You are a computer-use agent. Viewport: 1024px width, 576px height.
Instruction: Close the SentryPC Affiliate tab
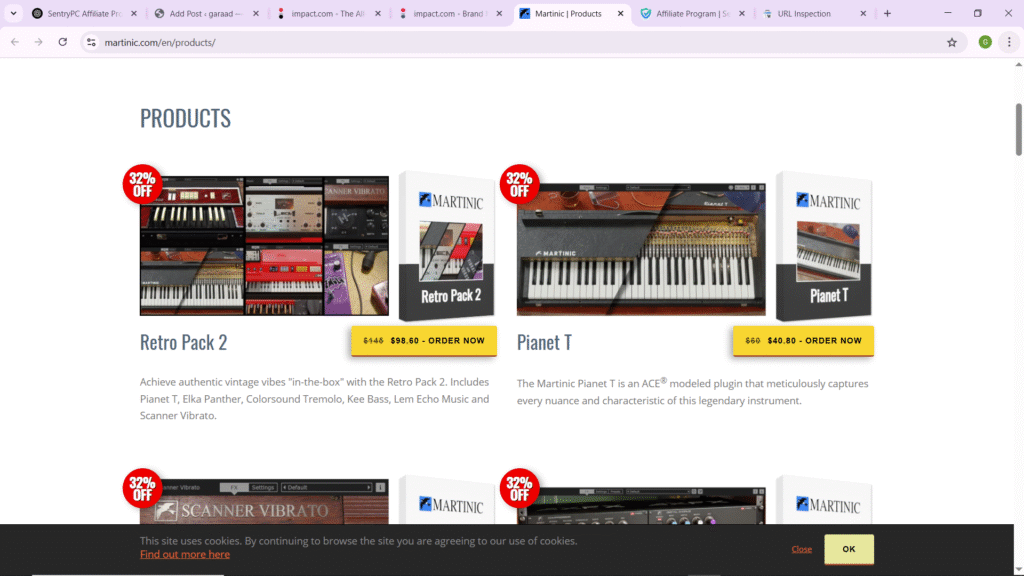134,13
